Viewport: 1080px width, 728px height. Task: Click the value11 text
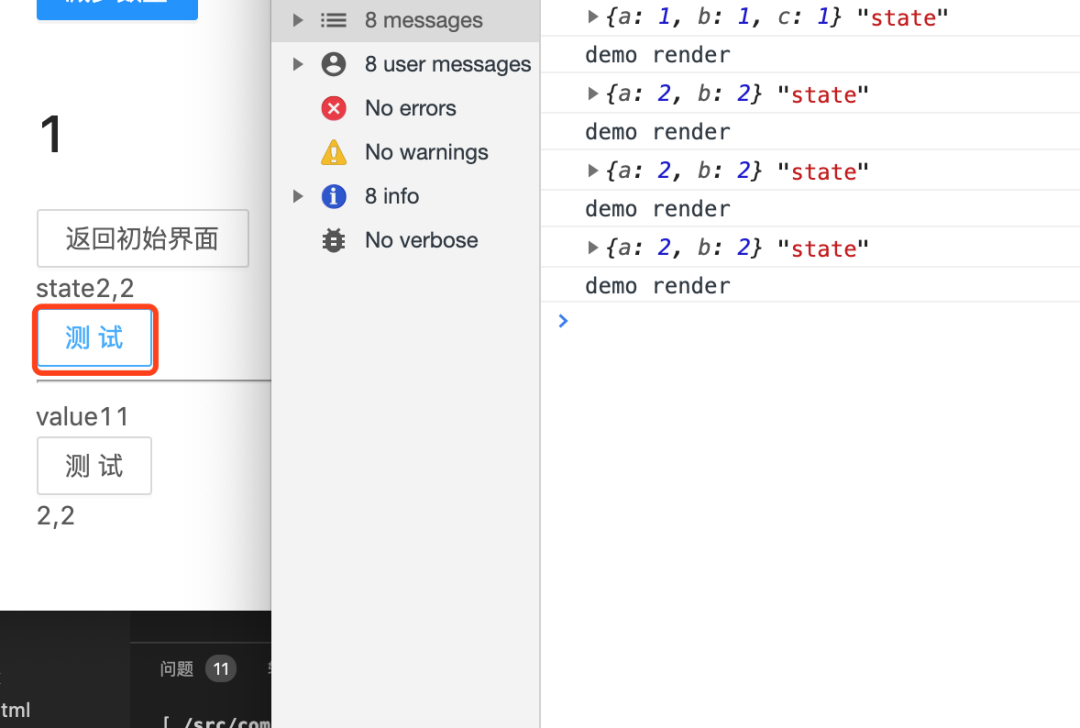click(x=82, y=417)
